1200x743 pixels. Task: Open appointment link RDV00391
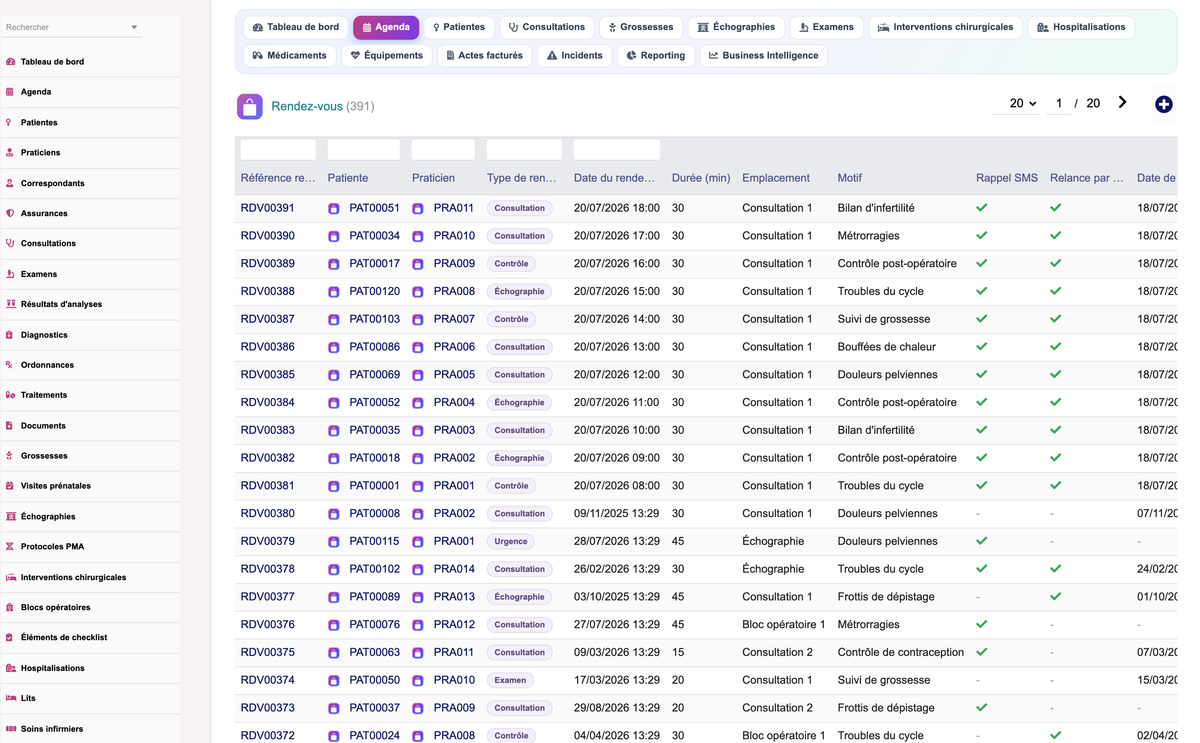tap(267, 208)
